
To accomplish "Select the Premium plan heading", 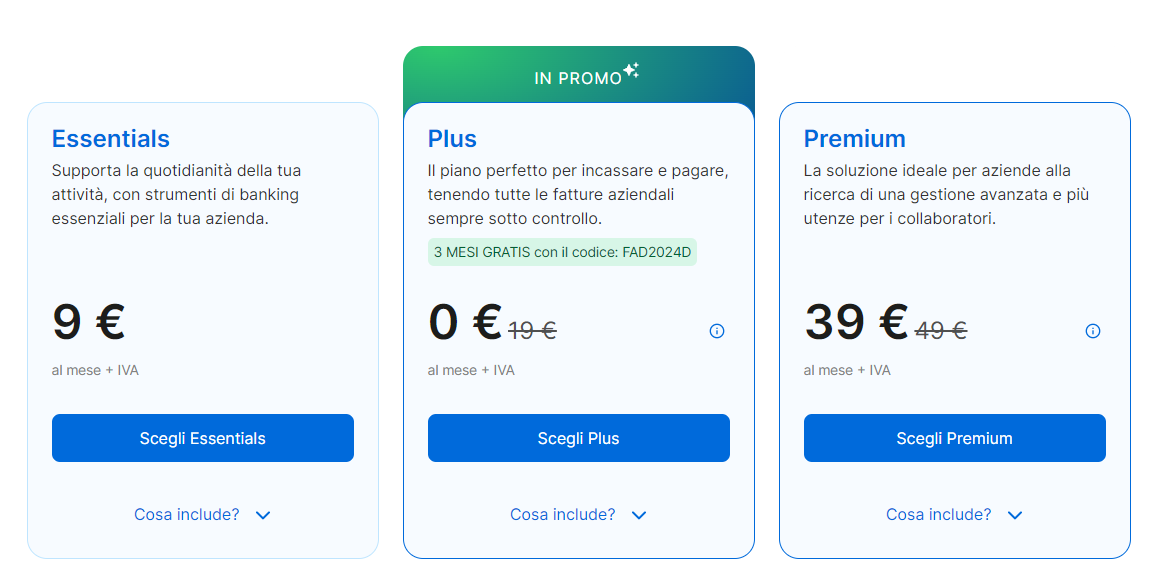I will tap(854, 139).
